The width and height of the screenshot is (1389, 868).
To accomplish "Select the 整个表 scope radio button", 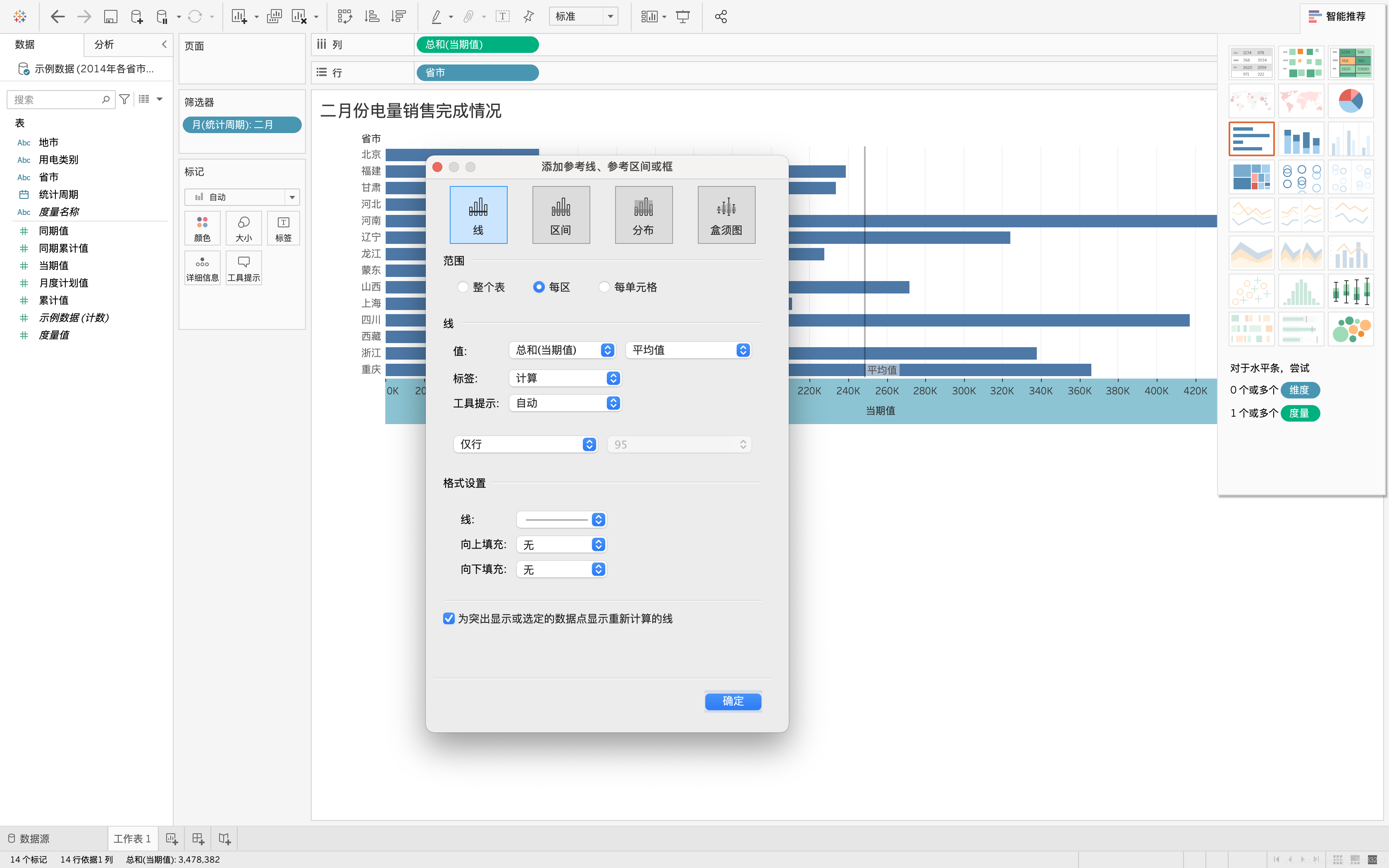I will pyautogui.click(x=463, y=287).
